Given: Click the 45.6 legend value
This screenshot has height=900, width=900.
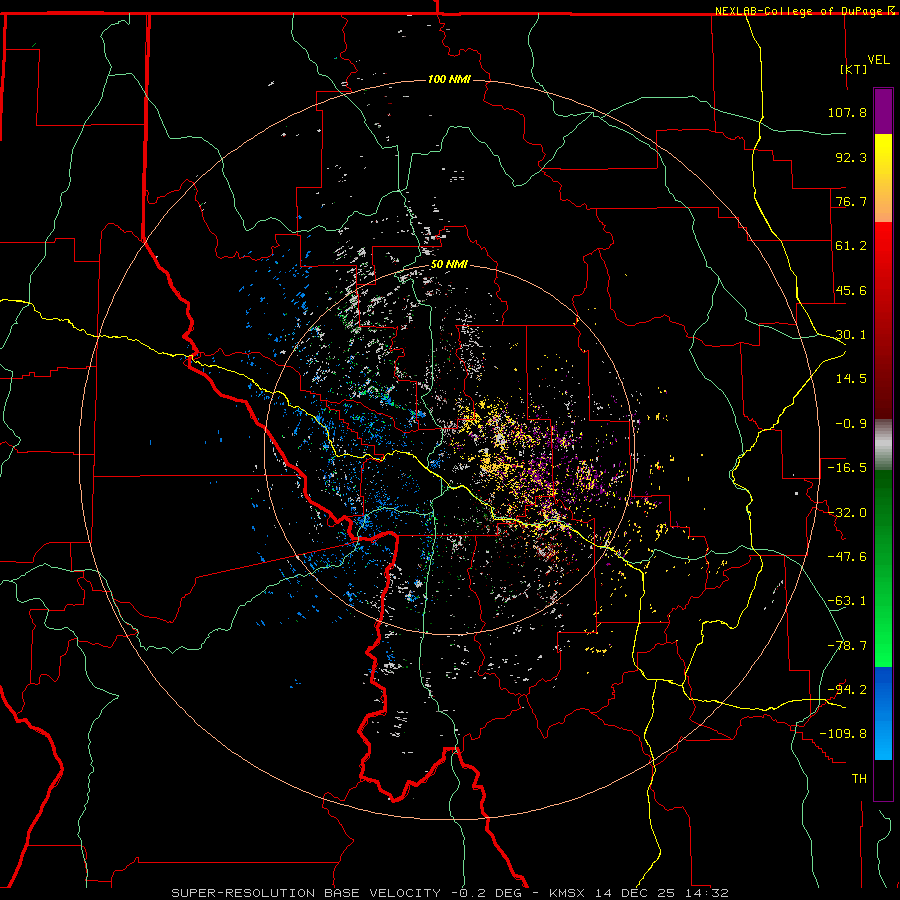Looking at the screenshot, I should coord(851,290).
